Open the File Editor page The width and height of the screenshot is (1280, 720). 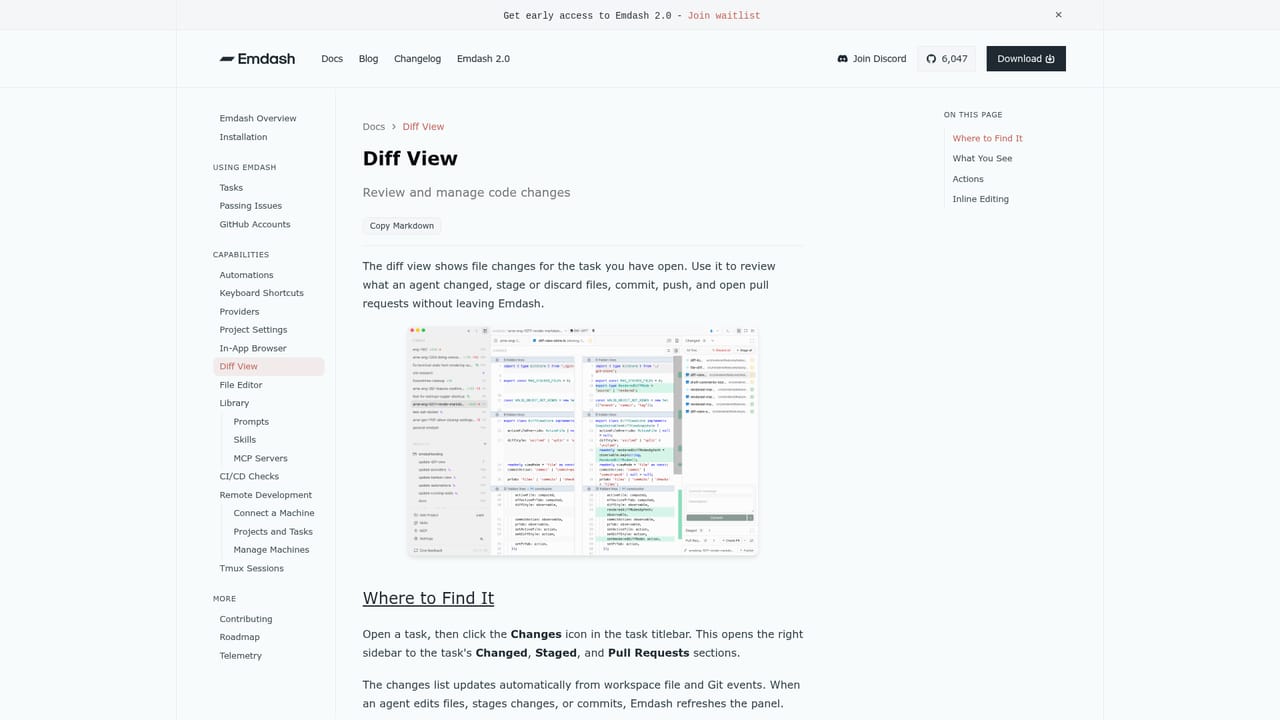pos(241,385)
